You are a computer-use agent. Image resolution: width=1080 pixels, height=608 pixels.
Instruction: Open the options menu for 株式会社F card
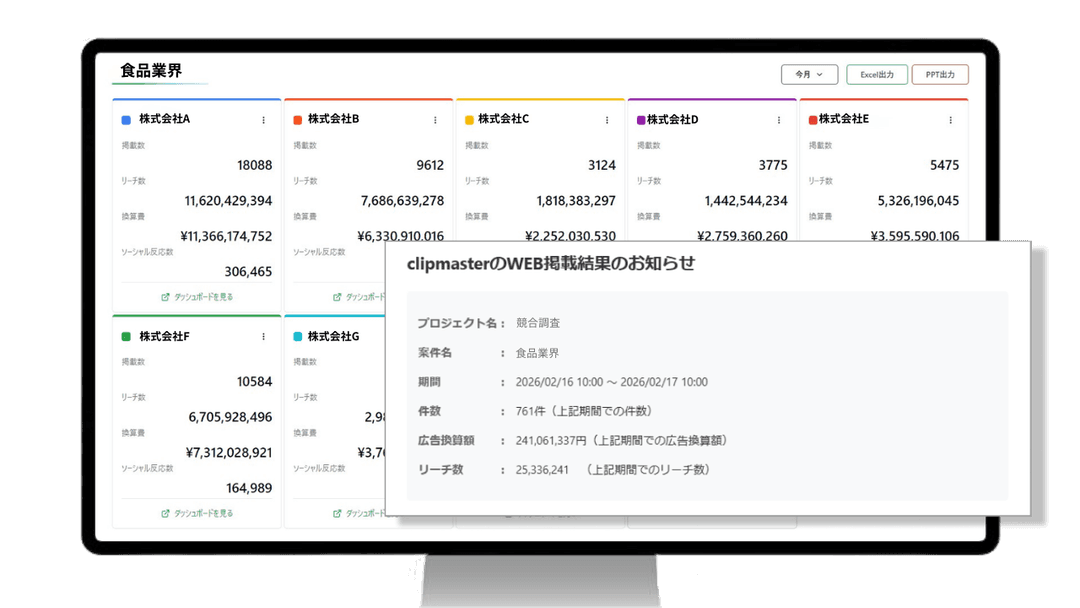[x=264, y=337]
